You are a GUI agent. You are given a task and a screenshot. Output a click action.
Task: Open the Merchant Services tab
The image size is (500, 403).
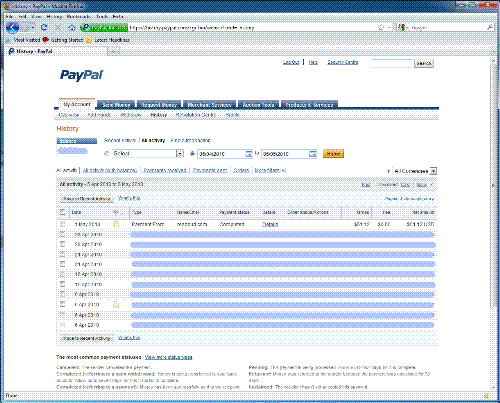click(x=209, y=105)
